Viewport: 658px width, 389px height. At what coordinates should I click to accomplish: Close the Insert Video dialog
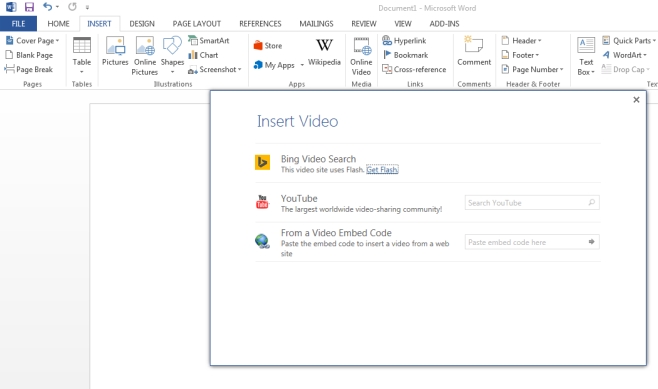[636, 100]
